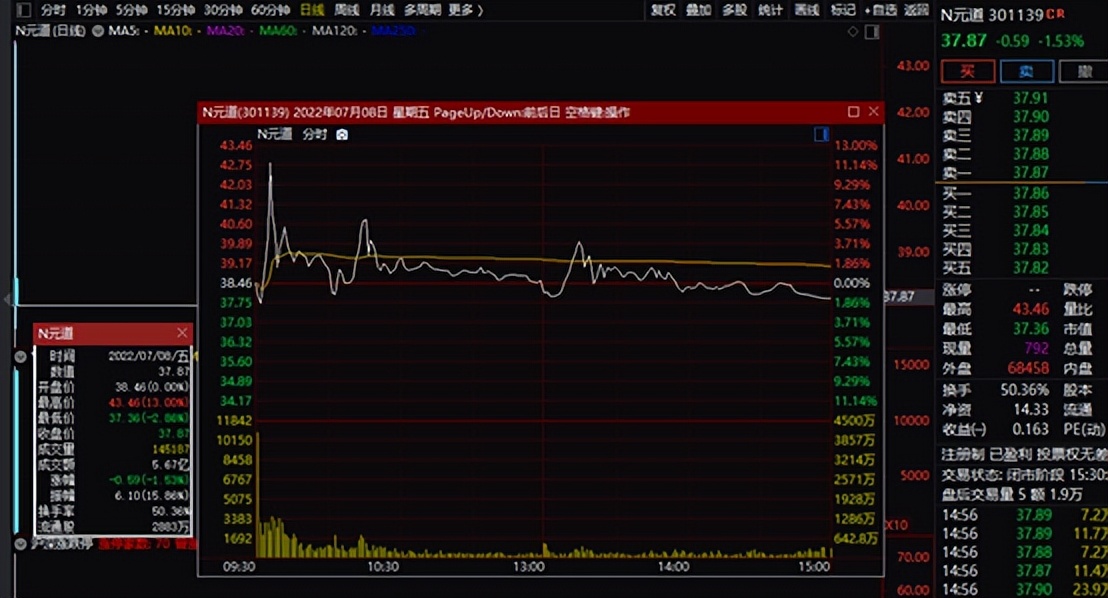Switch to the 日线 daily chart tab

point(312,10)
